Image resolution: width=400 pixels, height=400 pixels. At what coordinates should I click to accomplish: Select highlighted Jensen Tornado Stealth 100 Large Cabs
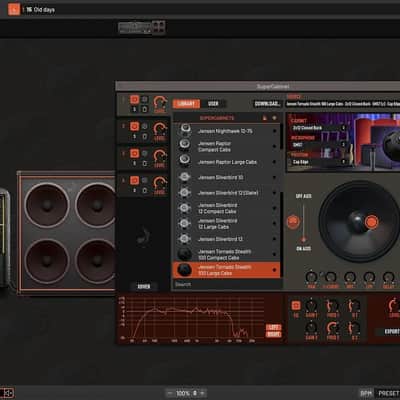(x=227, y=270)
